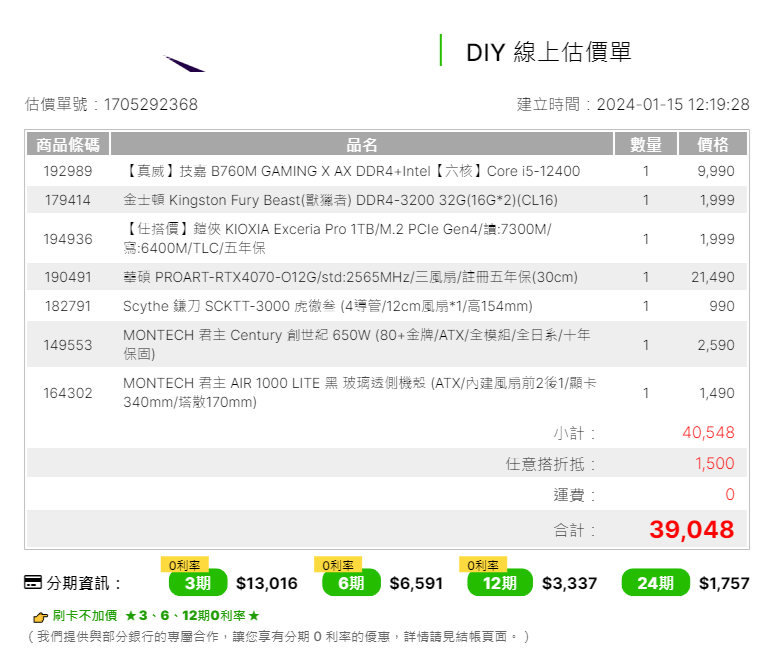This screenshot has height=668, width=774.
Task: Click the 0利率 tag above 12期
Action: [x=483, y=565]
